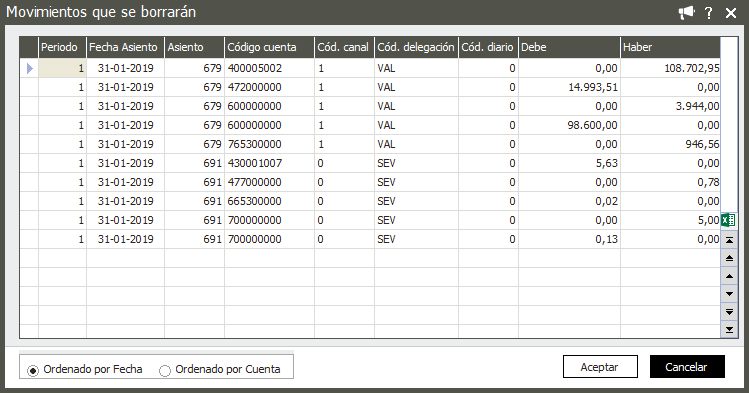Click the Aceptar button
Image resolution: width=749 pixels, height=393 pixels.
coord(600,367)
